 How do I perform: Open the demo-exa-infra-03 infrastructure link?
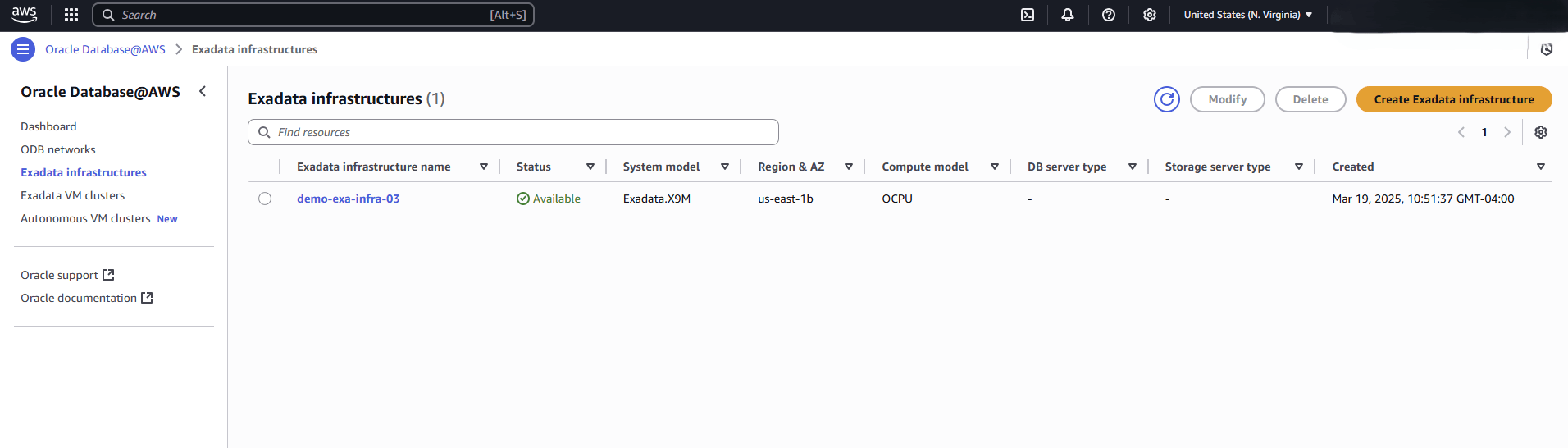pyautogui.click(x=348, y=199)
